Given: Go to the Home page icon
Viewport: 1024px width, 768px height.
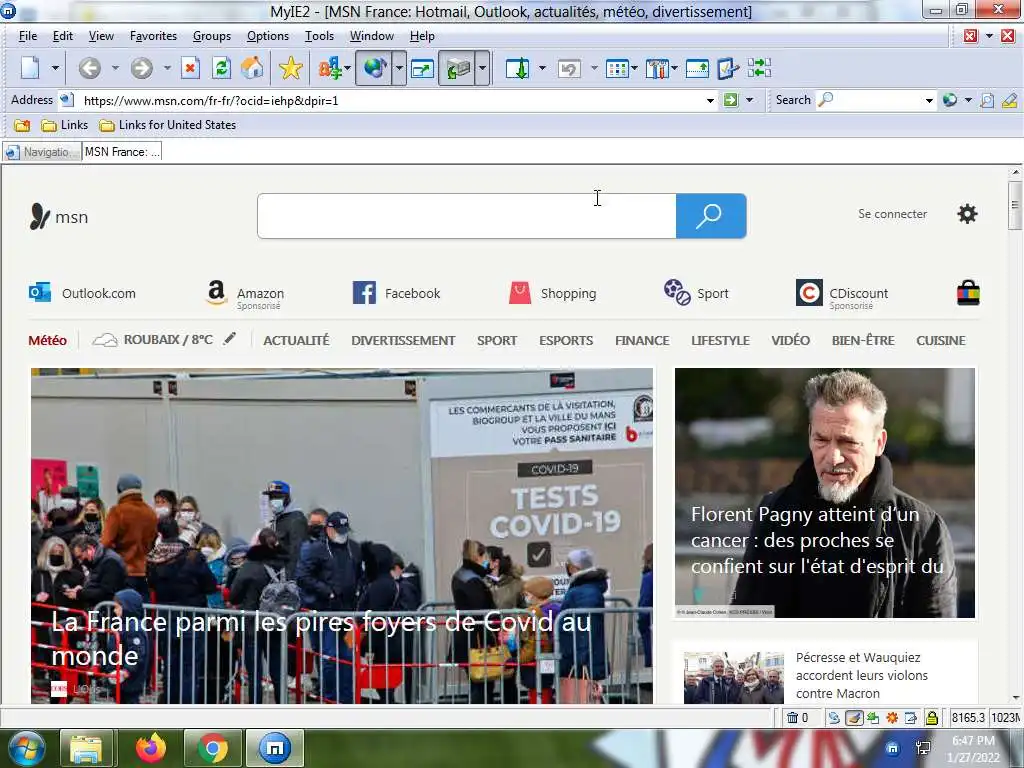Looking at the screenshot, I should coord(252,68).
